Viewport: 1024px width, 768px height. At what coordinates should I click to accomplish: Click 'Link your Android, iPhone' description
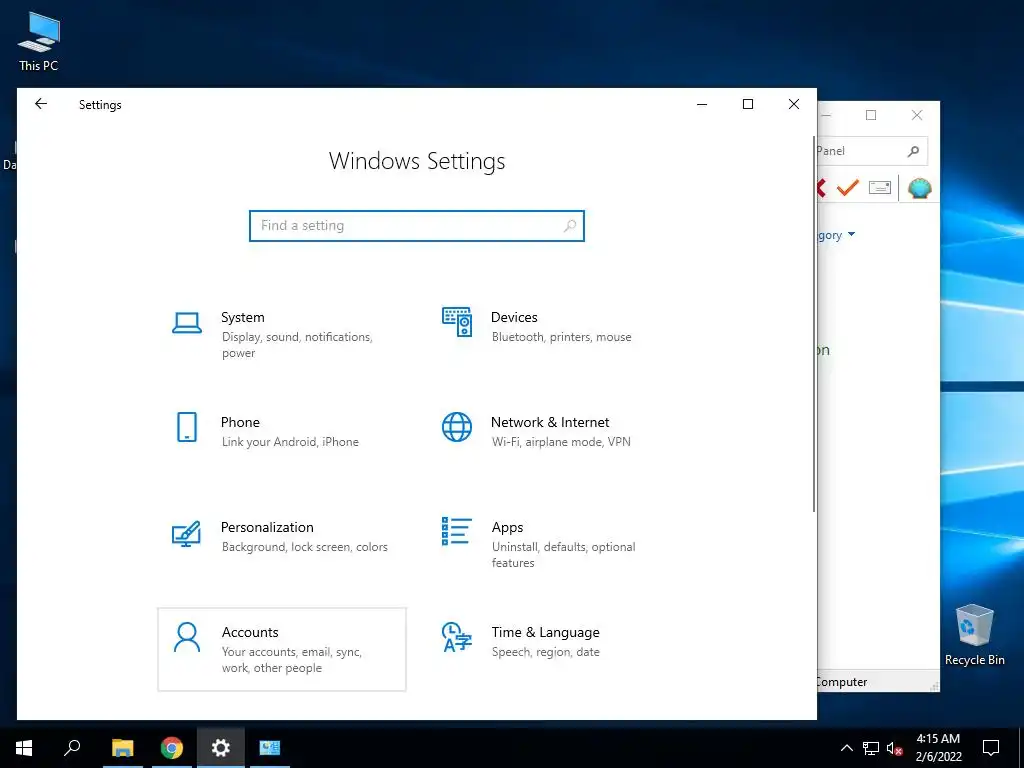pos(290,442)
